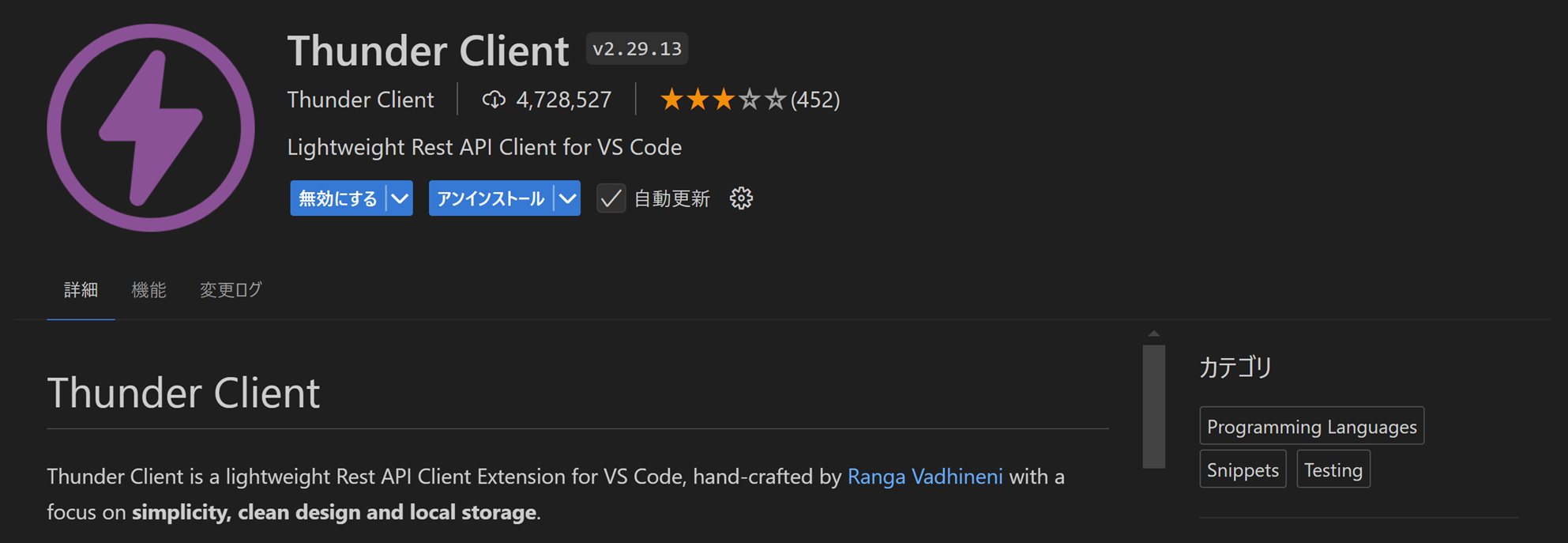1568x543 pixels.
Task: Open the extension settings gear
Action: click(x=741, y=198)
